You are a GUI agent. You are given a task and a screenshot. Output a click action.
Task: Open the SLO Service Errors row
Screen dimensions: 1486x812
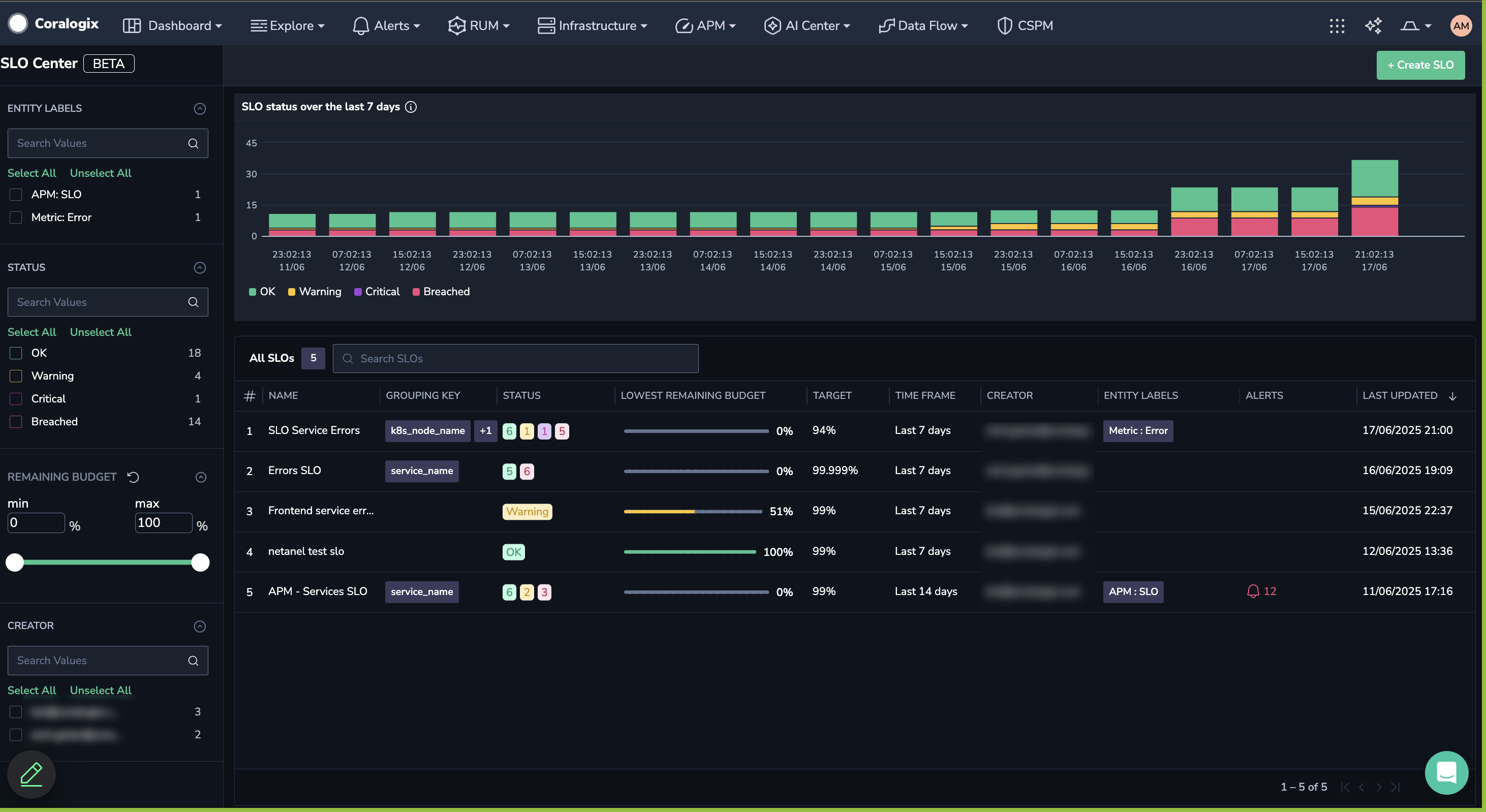click(854, 431)
